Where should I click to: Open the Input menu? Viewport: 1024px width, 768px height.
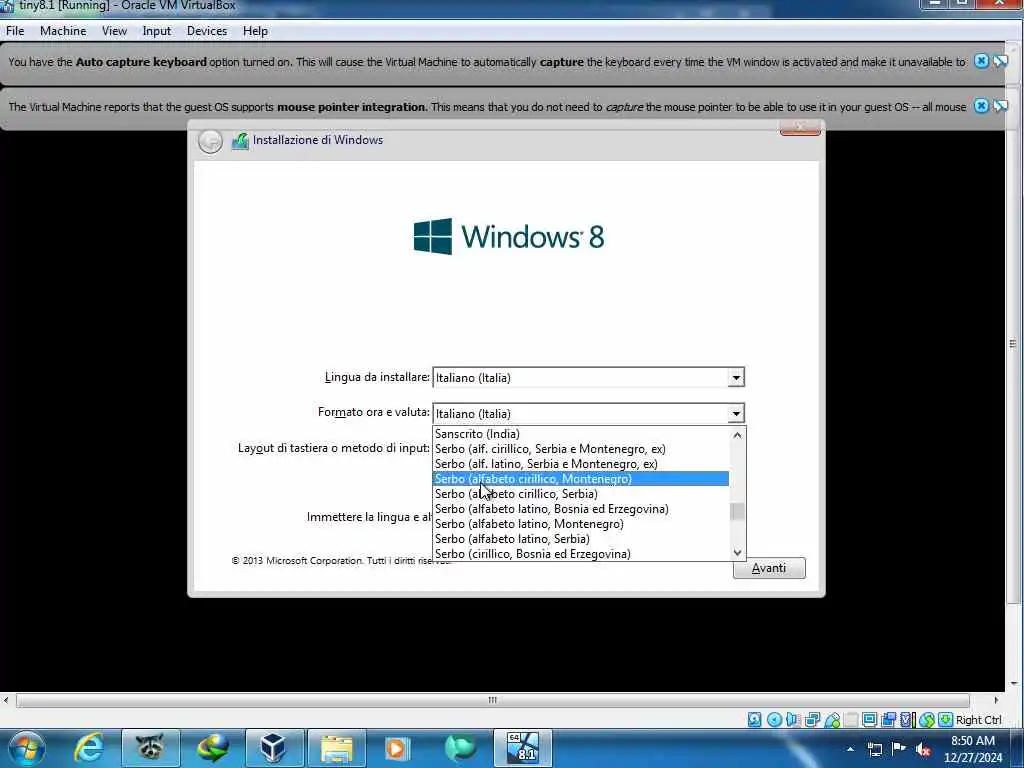tap(157, 31)
